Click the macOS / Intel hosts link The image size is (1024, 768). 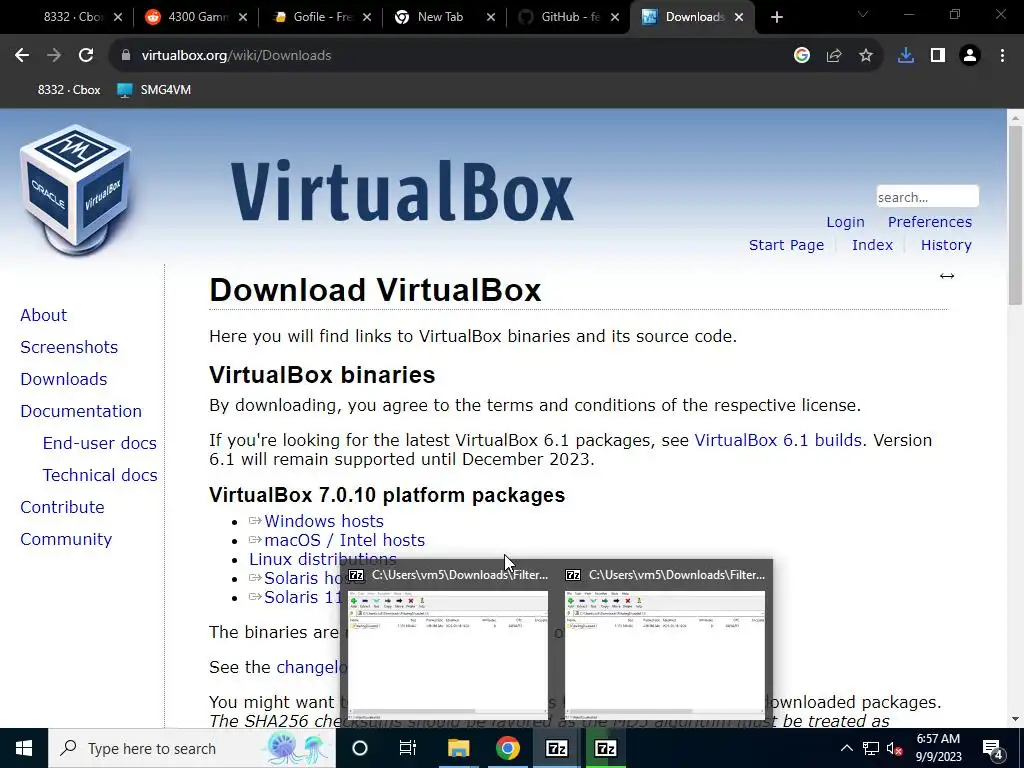point(344,540)
